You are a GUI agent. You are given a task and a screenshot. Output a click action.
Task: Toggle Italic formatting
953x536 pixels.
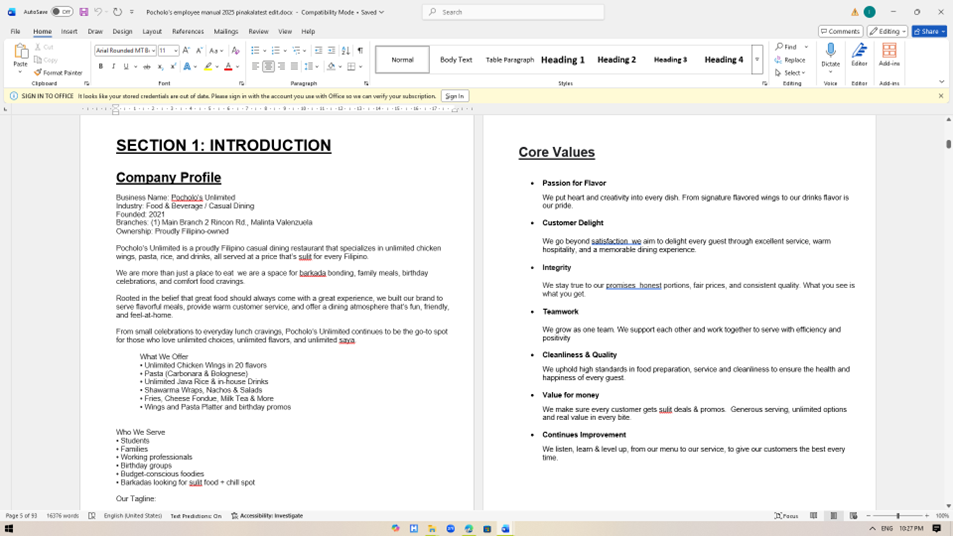113,67
